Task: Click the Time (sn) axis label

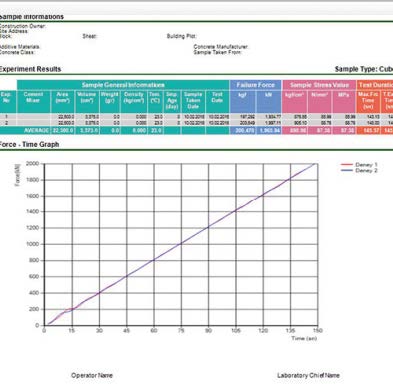Action: (x=304, y=338)
